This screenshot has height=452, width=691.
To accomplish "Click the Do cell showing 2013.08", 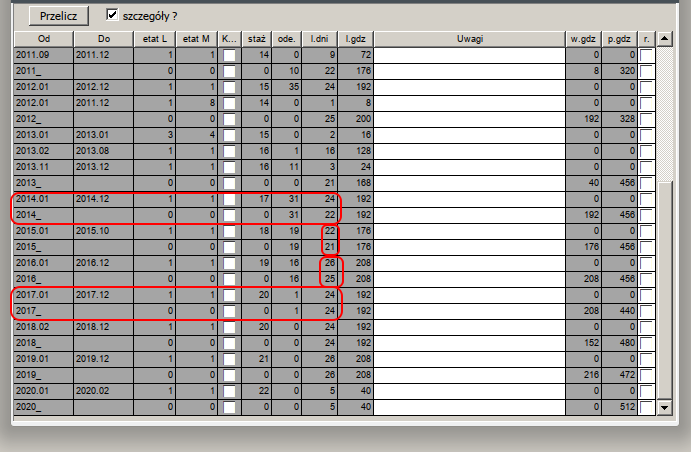I will [x=104, y=150].
